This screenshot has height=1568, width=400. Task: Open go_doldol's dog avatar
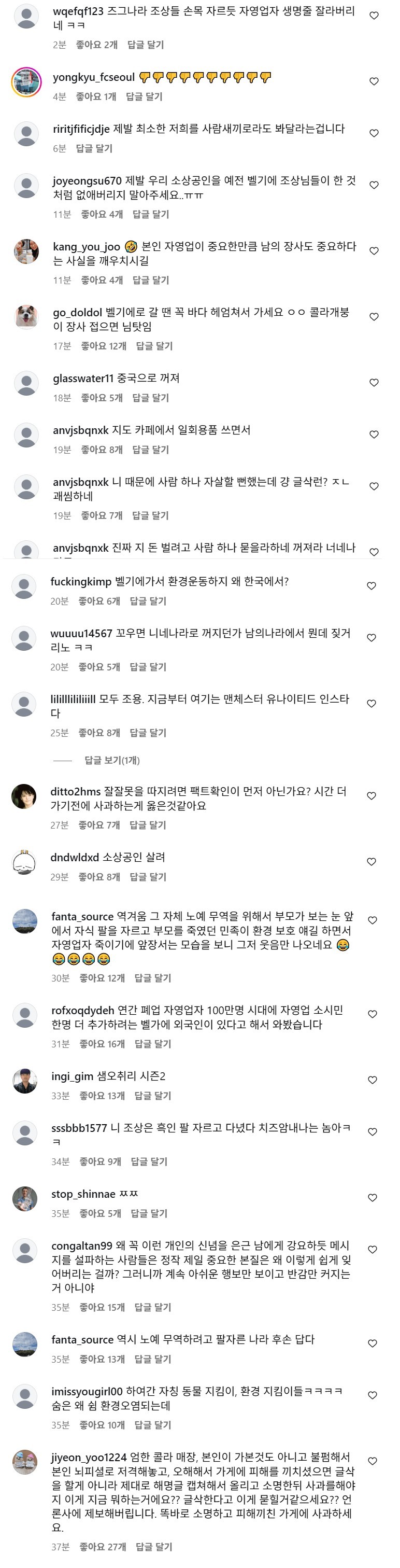click(26, 317)
